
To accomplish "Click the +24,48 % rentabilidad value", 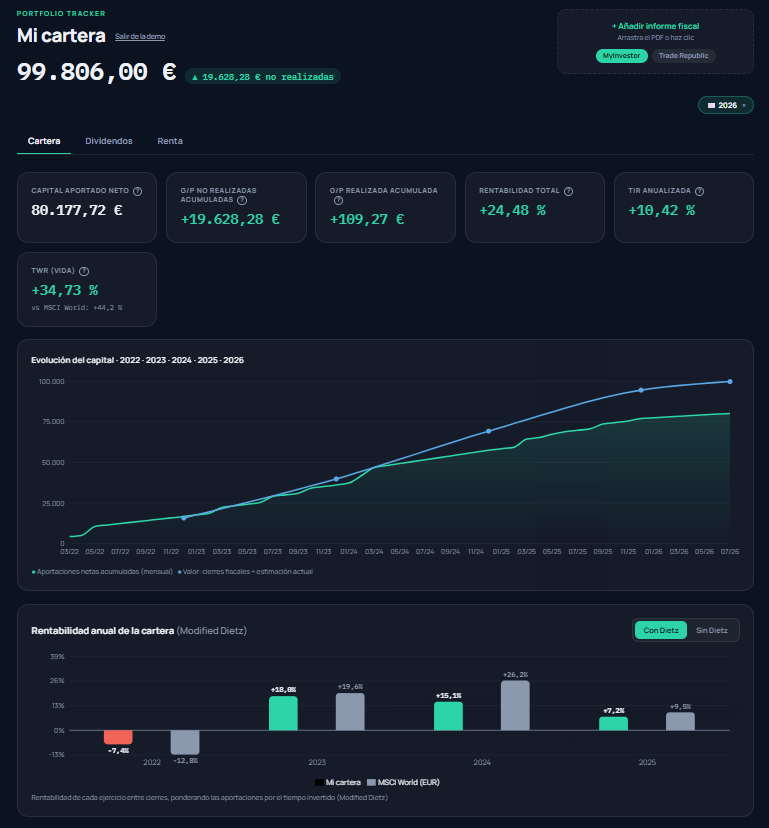I will pos(512,210).
